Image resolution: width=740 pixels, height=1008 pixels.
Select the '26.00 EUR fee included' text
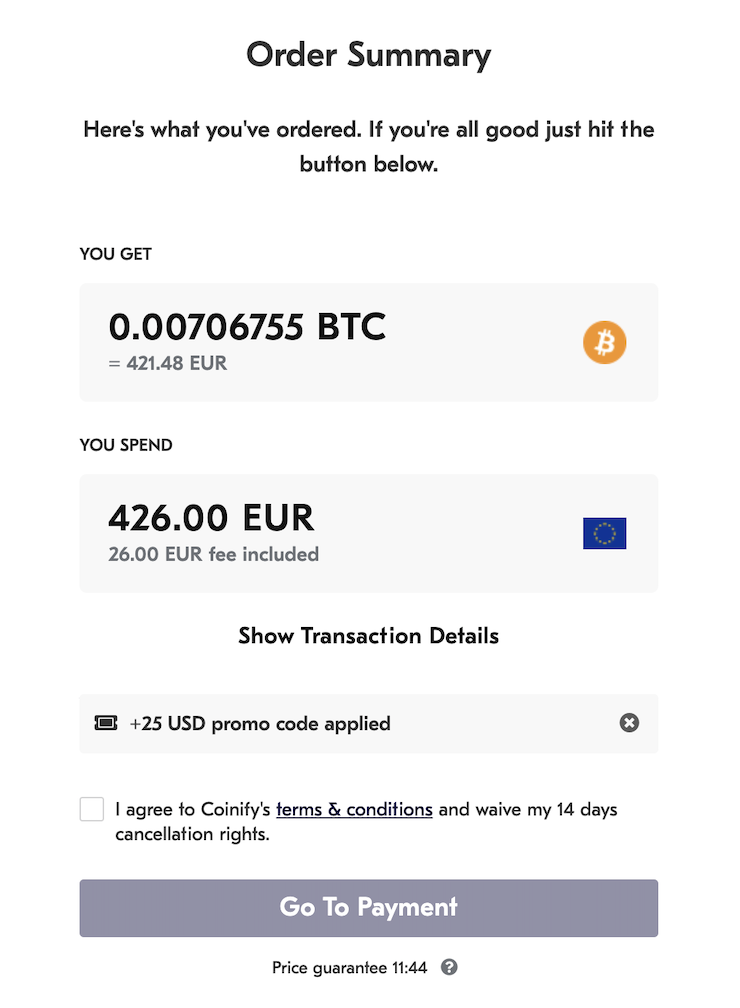point(213,553)
